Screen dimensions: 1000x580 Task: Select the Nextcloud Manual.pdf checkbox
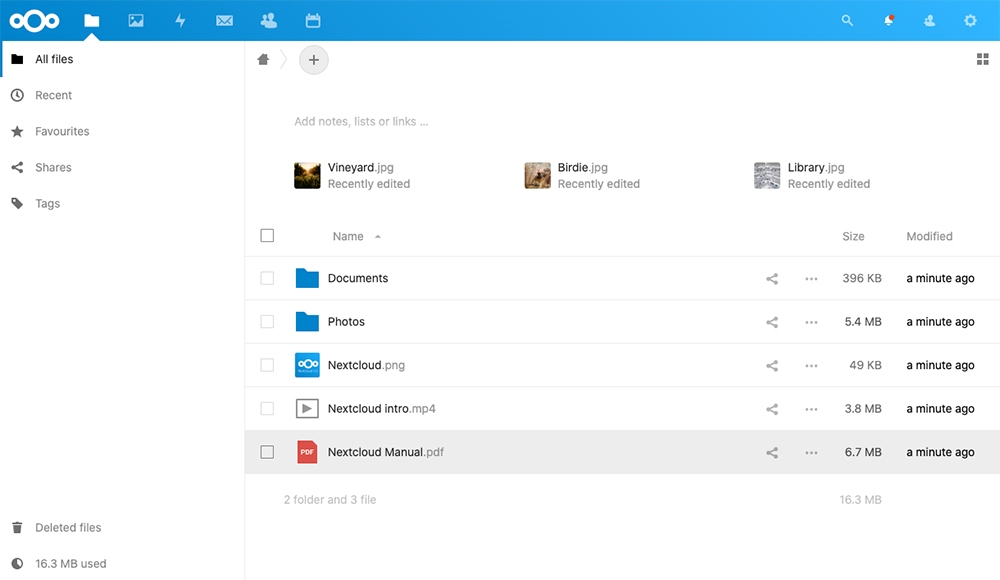[x=267, y=452]
